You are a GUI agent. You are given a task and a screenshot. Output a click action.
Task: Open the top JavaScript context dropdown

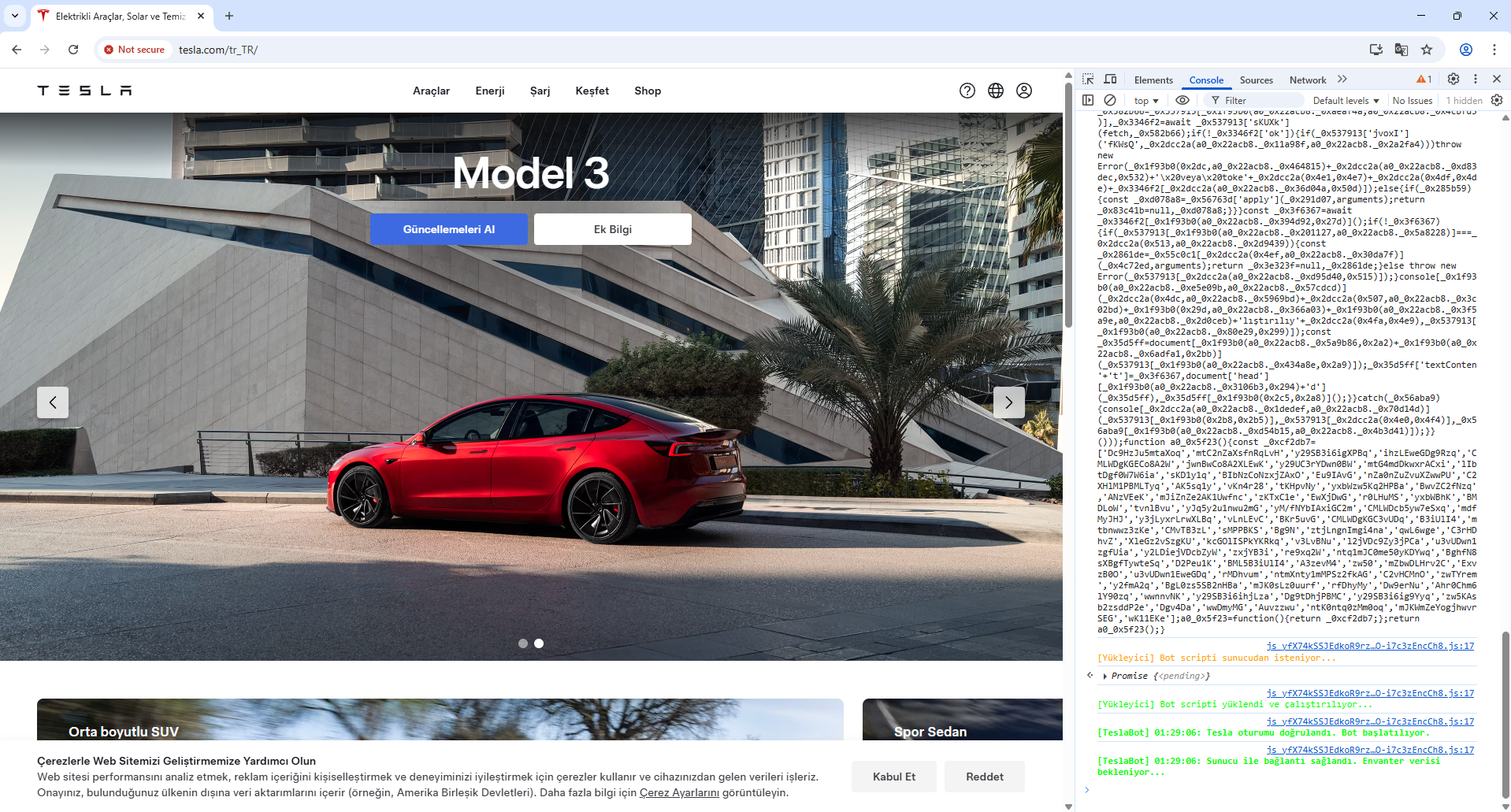coord(1146,100)
